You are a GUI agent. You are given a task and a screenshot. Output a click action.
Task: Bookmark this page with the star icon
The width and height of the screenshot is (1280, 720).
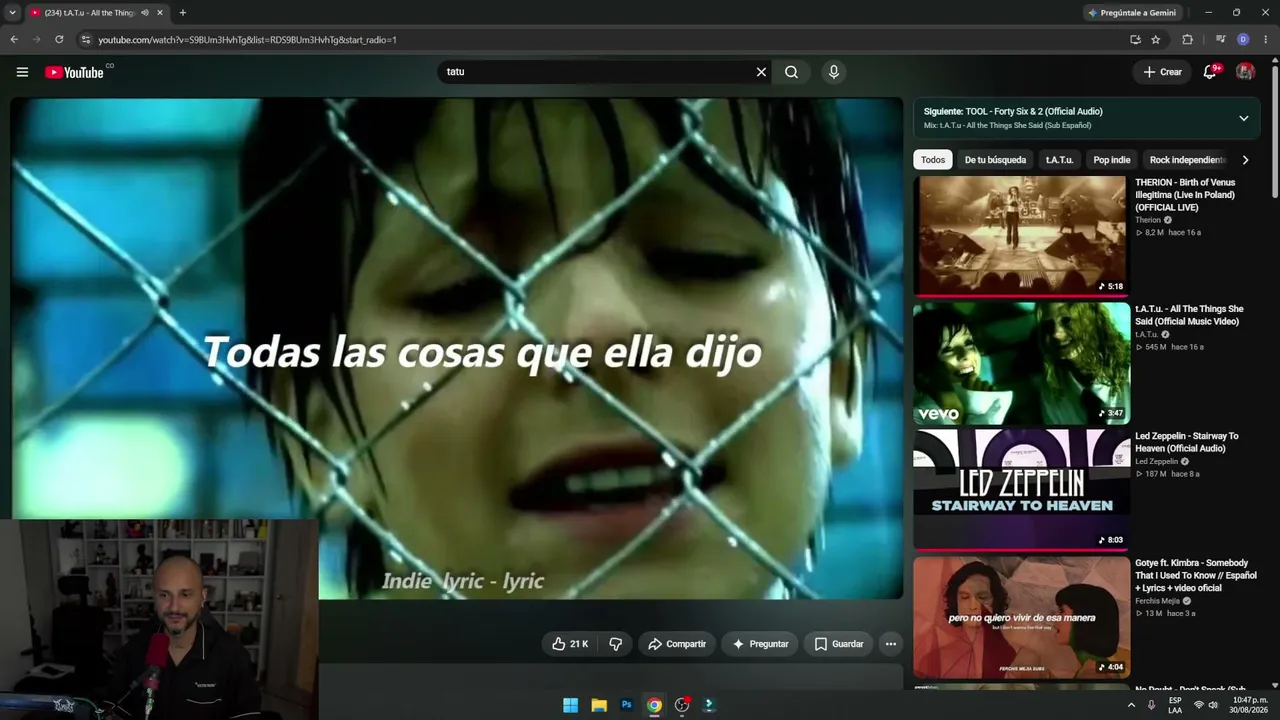pyautogui.click(x=1156, y=40)
